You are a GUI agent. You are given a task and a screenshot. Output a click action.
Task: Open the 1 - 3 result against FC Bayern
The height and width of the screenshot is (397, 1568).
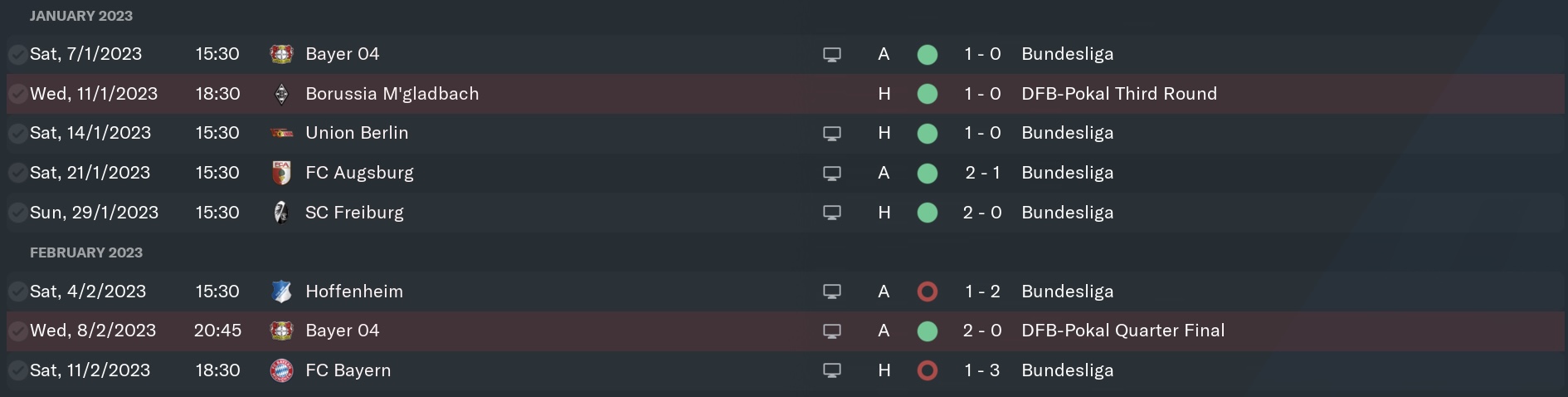click(982, 370)
